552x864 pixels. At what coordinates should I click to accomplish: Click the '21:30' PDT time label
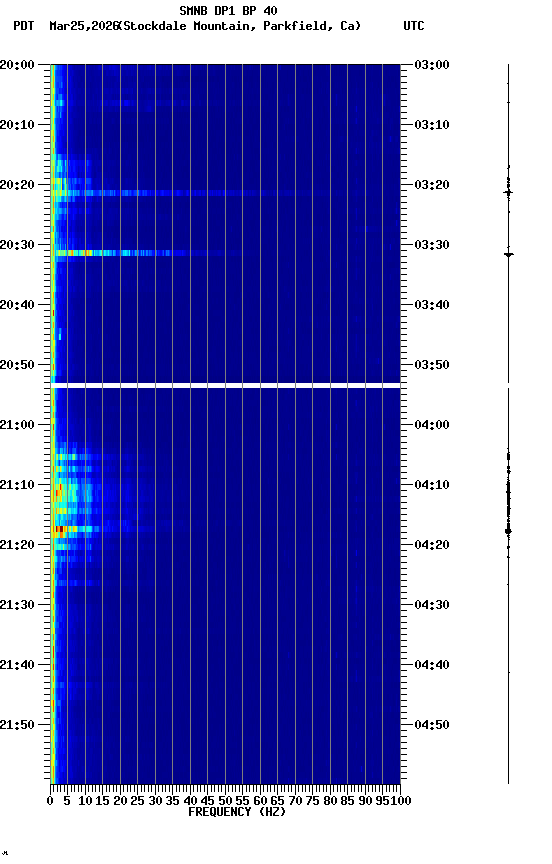17,606
